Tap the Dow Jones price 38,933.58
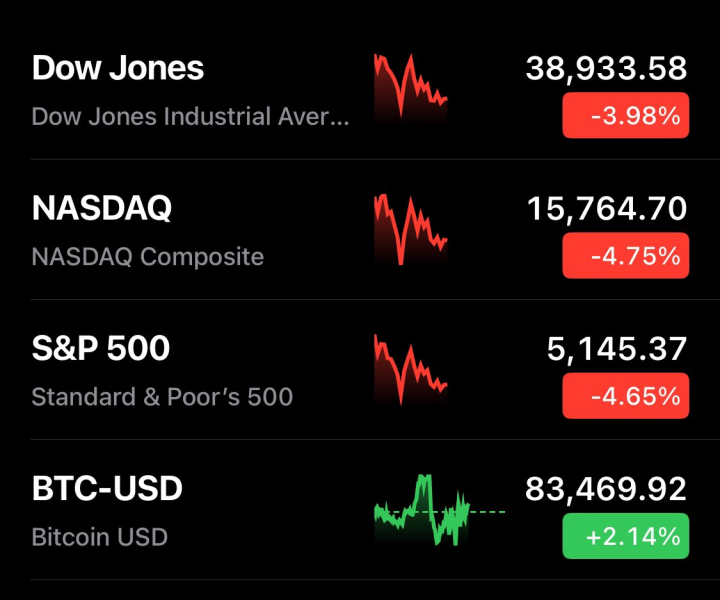The height and width of the screenshot is (600, 720). point(606,68)
